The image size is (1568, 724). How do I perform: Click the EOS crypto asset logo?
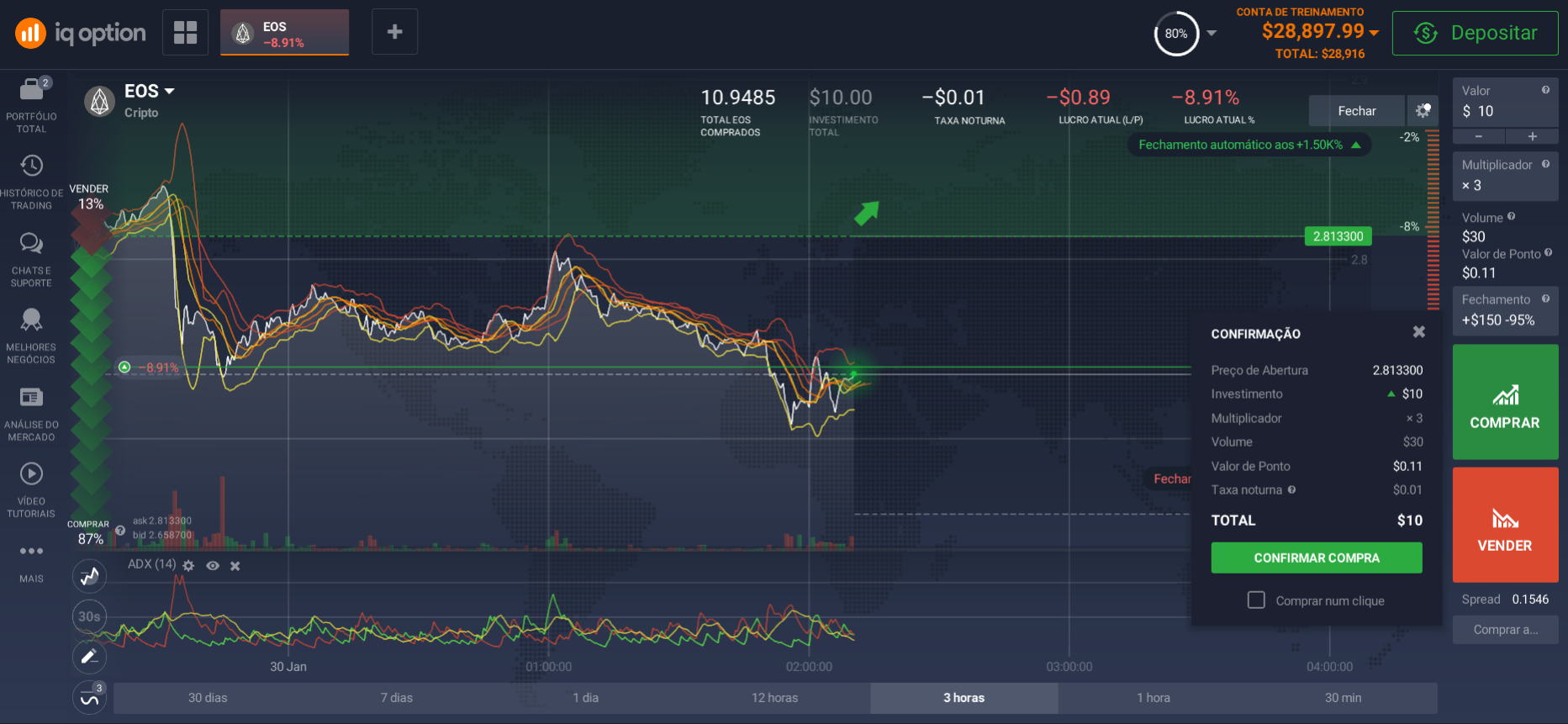100,102
